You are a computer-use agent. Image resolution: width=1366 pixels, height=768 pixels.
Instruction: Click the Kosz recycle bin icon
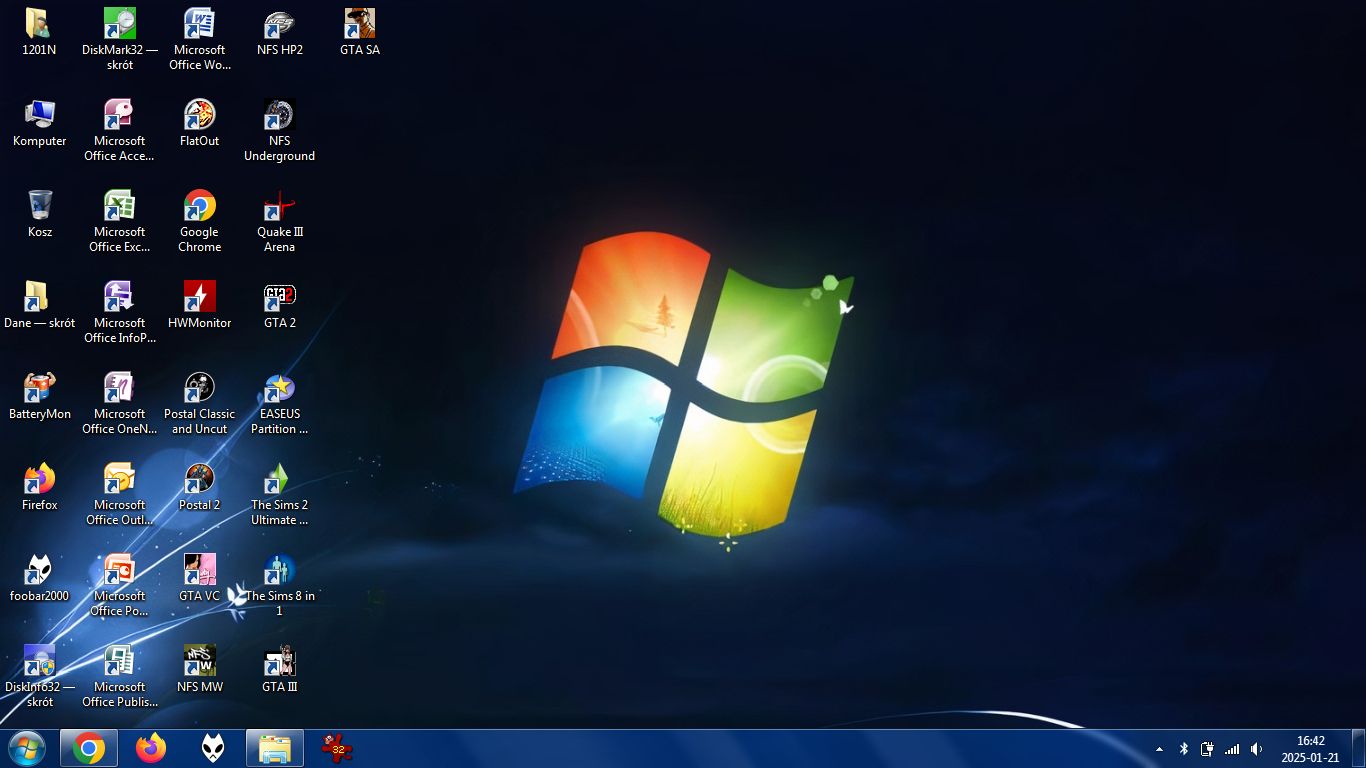click(40, 207)
